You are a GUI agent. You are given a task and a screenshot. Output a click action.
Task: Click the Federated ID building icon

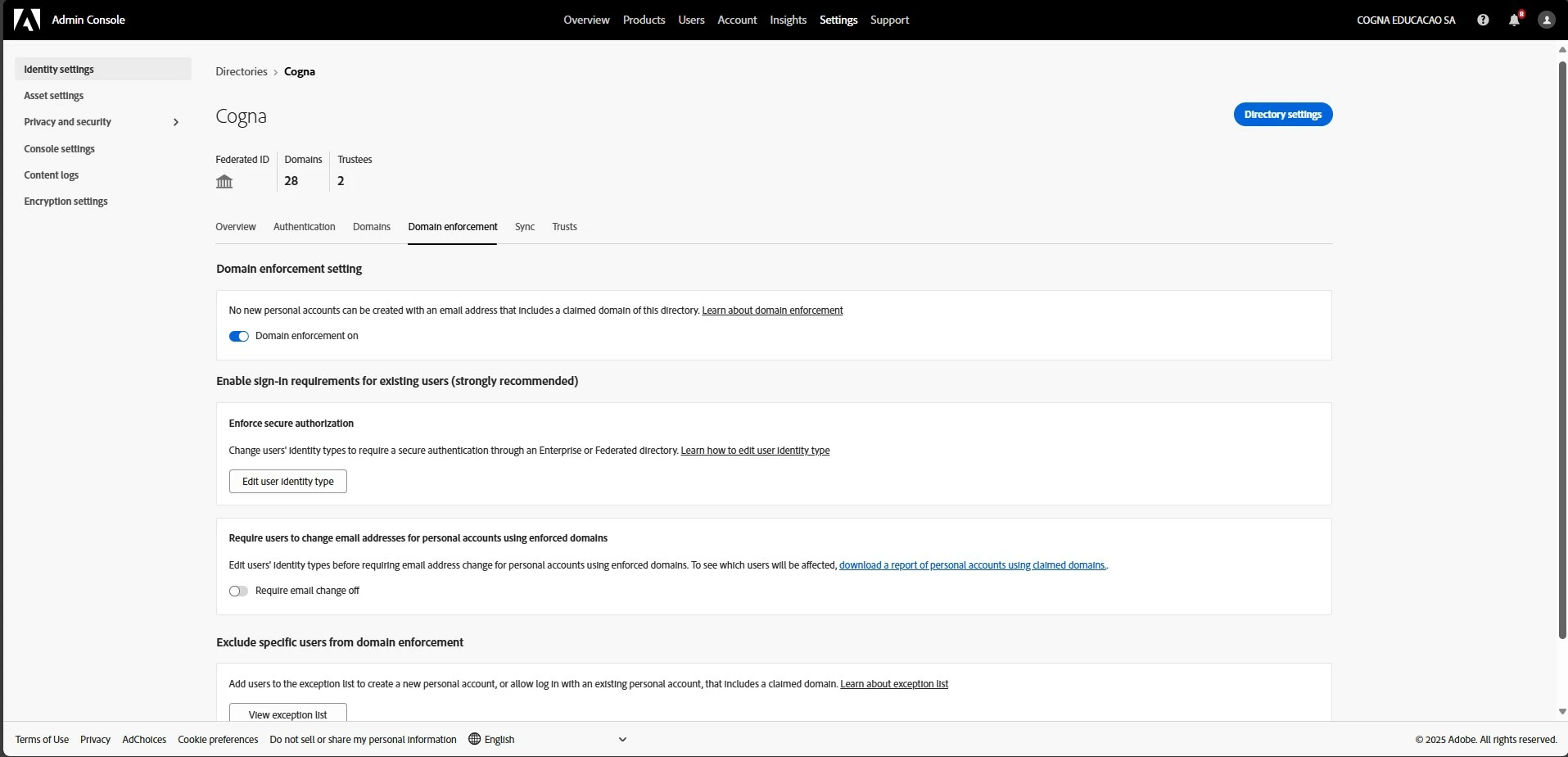tap(224, 181)
